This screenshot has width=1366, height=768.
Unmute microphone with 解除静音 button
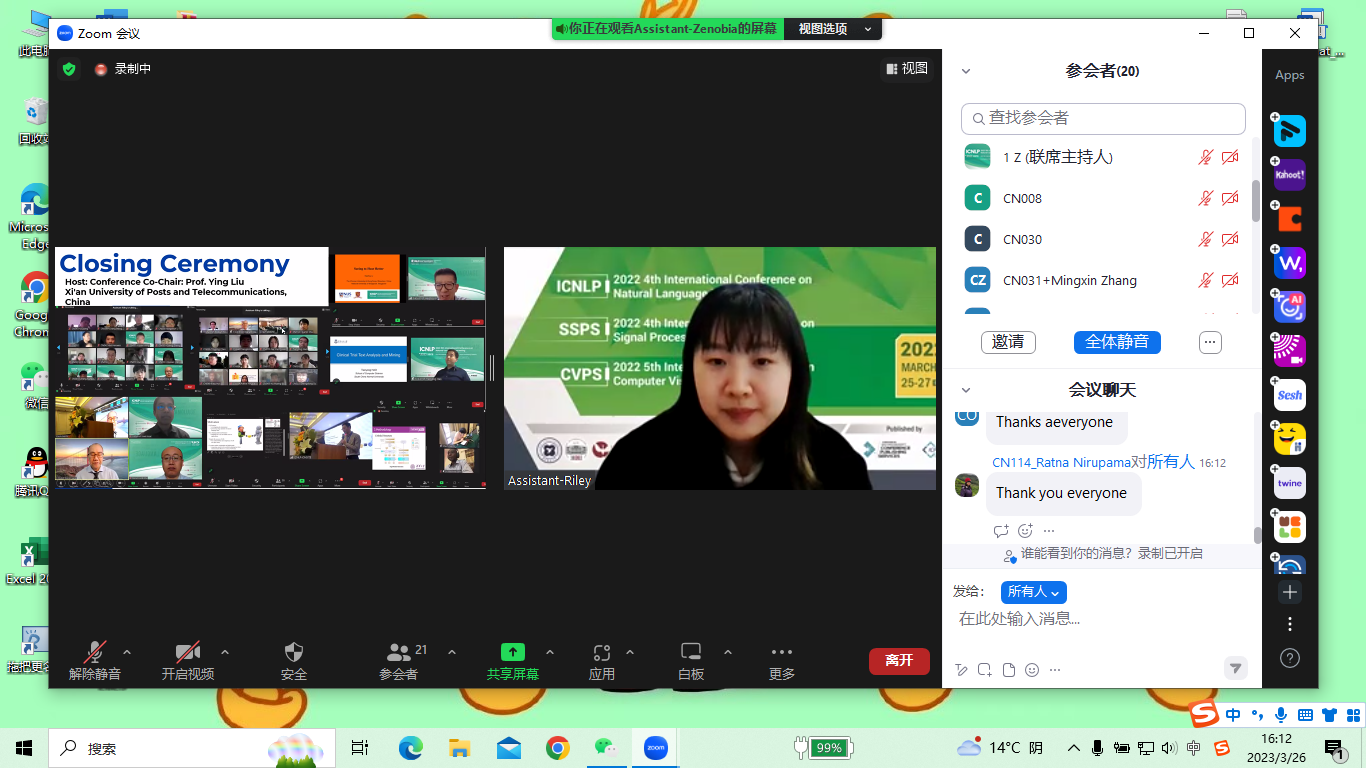[95, 662]
